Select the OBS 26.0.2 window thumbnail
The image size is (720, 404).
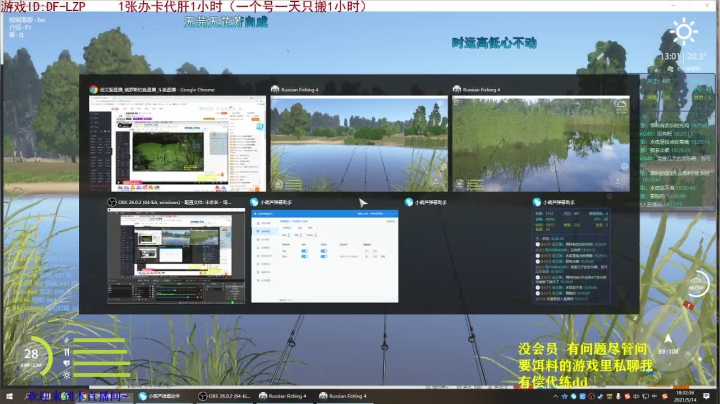point(176,256)
